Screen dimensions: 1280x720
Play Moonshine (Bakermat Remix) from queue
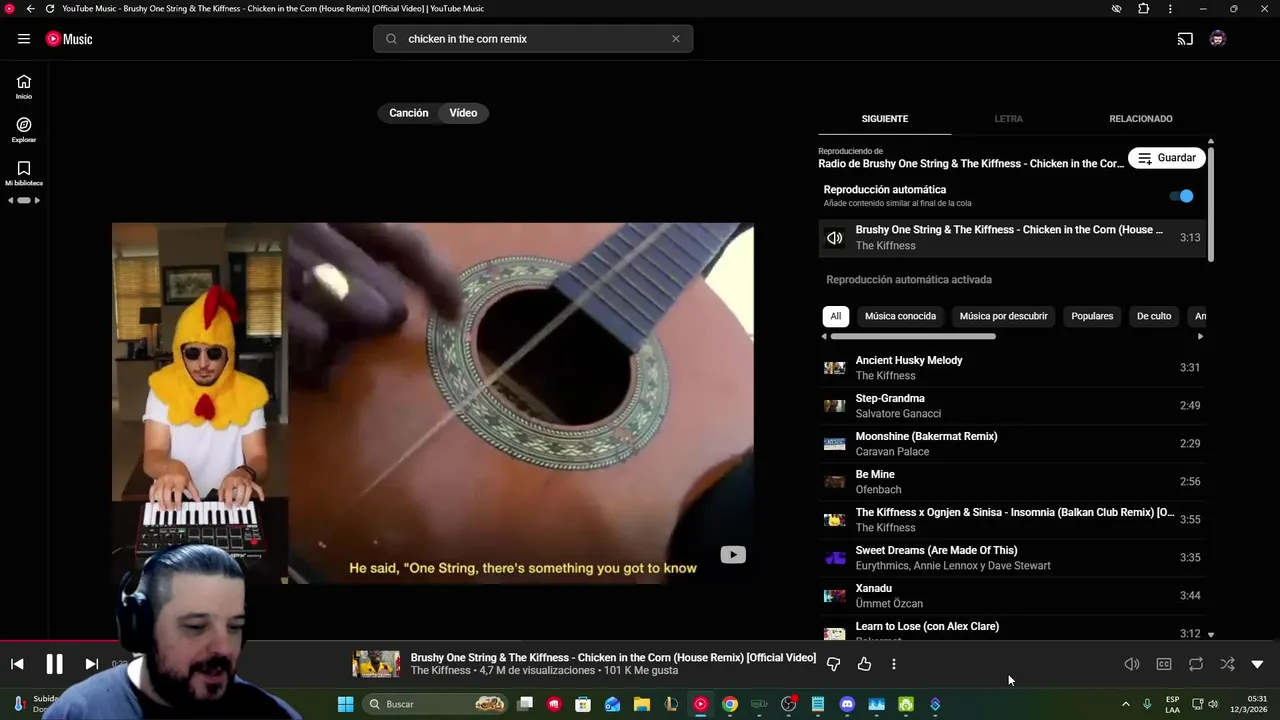pos(1012,444)
